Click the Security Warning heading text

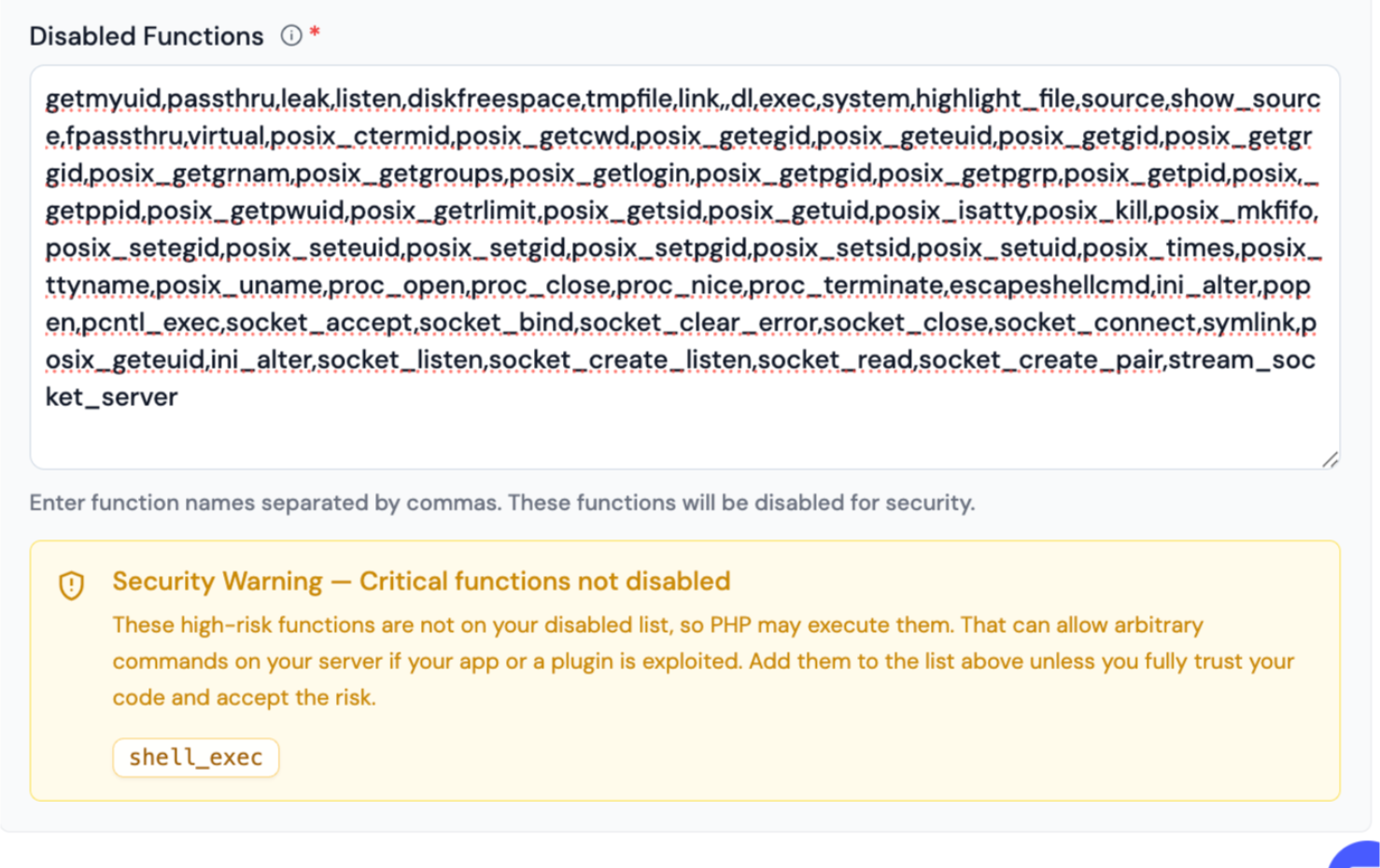(421, 581)
